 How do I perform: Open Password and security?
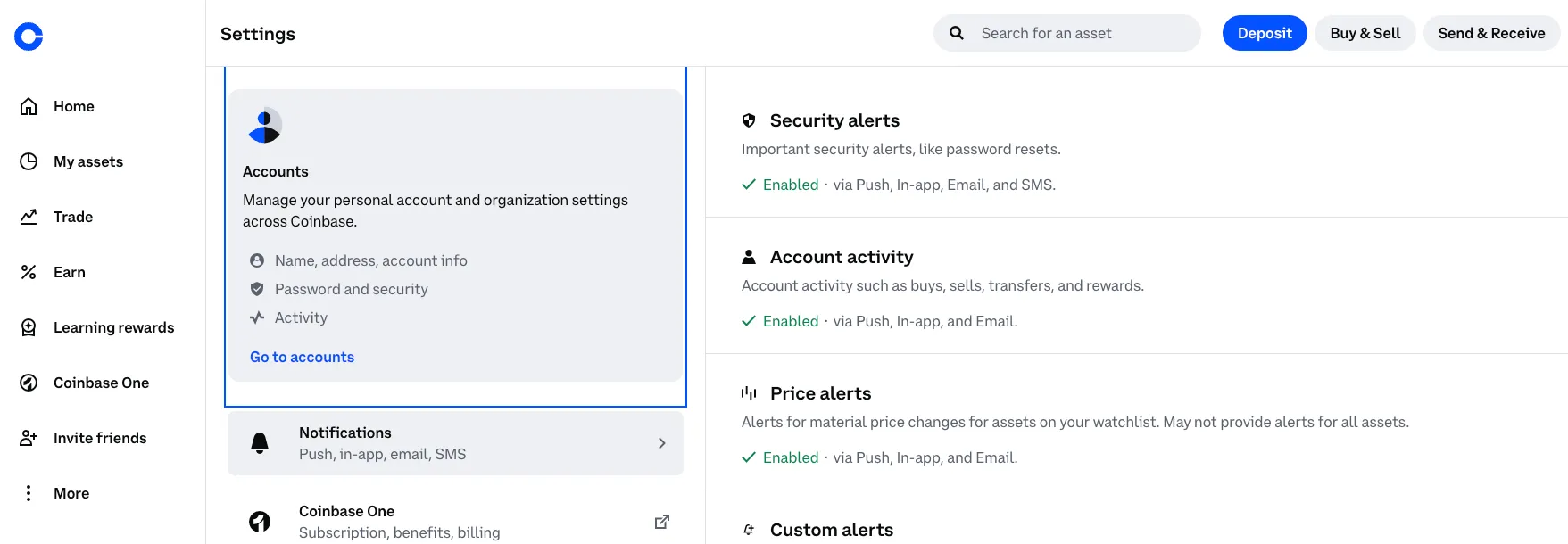point(352,289)
